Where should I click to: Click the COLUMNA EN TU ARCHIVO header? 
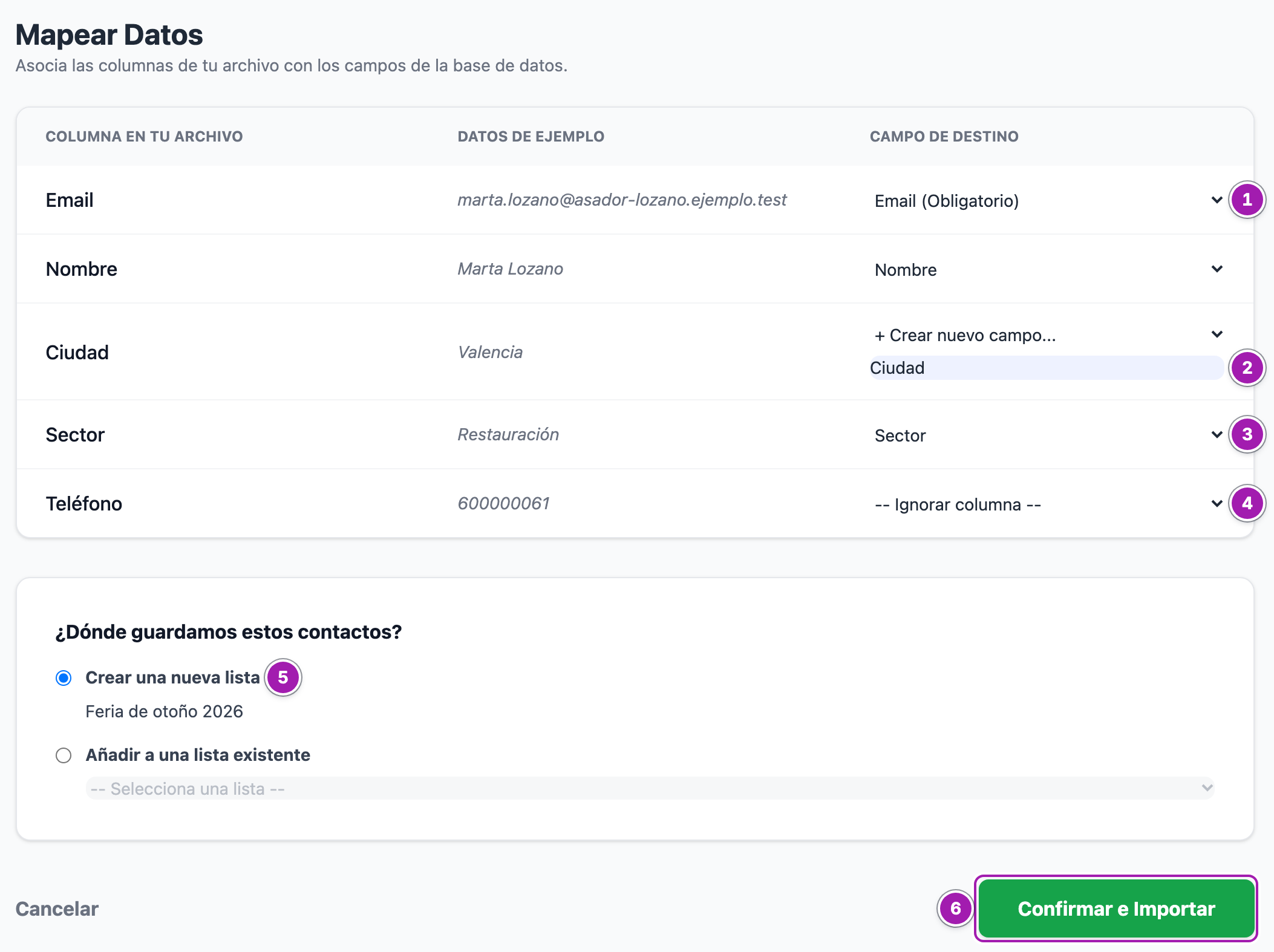coord(144,136)
